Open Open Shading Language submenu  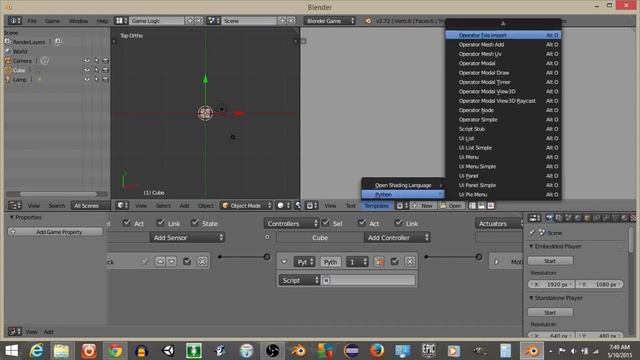point(403,185)
